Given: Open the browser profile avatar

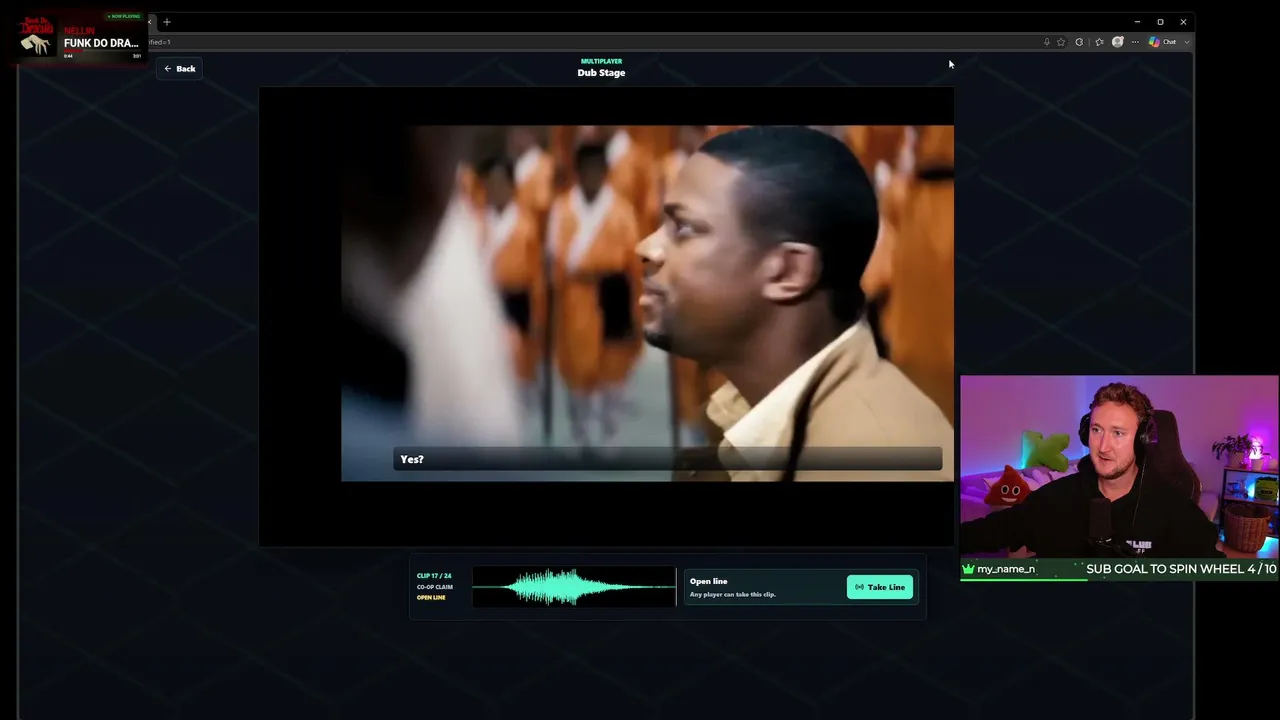Looking at the screenshot, I should 1118,42.
